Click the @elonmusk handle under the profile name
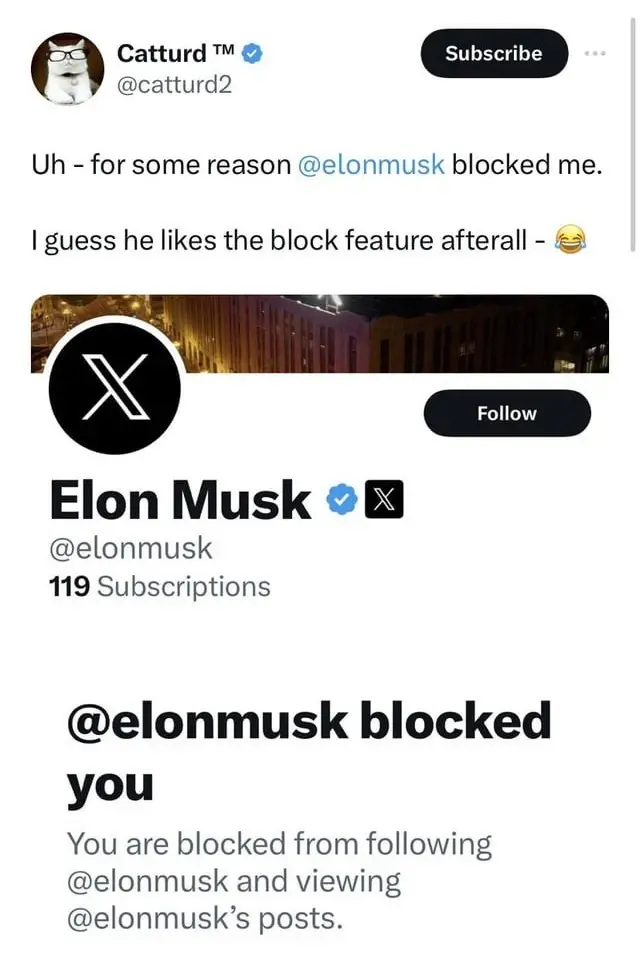Screen dimensions: 640x971 [x=130, y=548]
